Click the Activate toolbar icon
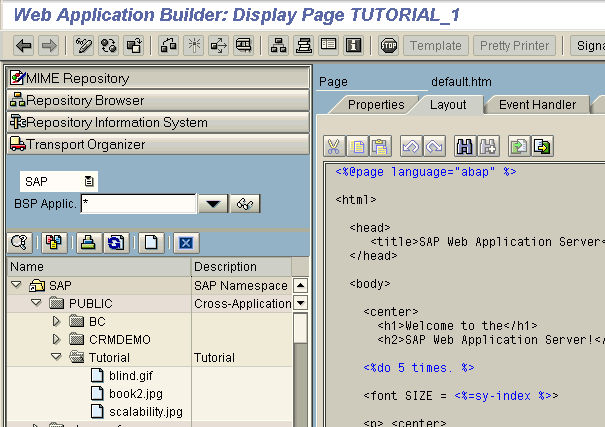This screenshot has height=427, width=605. pyautogui.click(x=194, y=46)
